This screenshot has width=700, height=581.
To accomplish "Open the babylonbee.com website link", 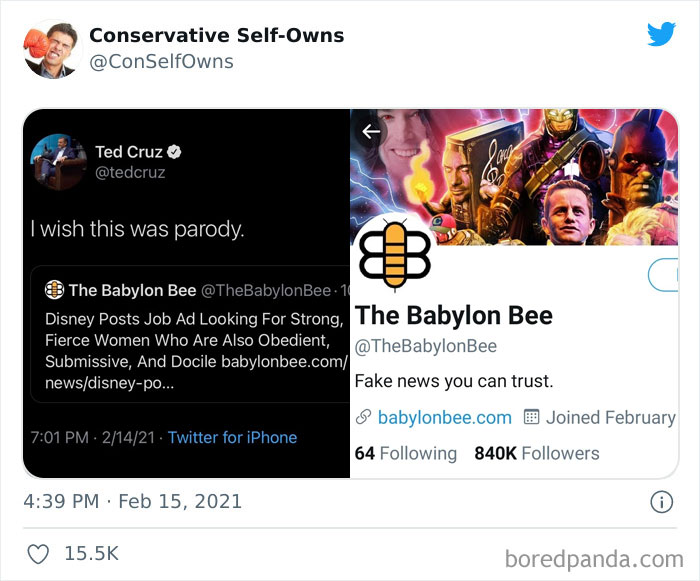I will click(444, 418).
